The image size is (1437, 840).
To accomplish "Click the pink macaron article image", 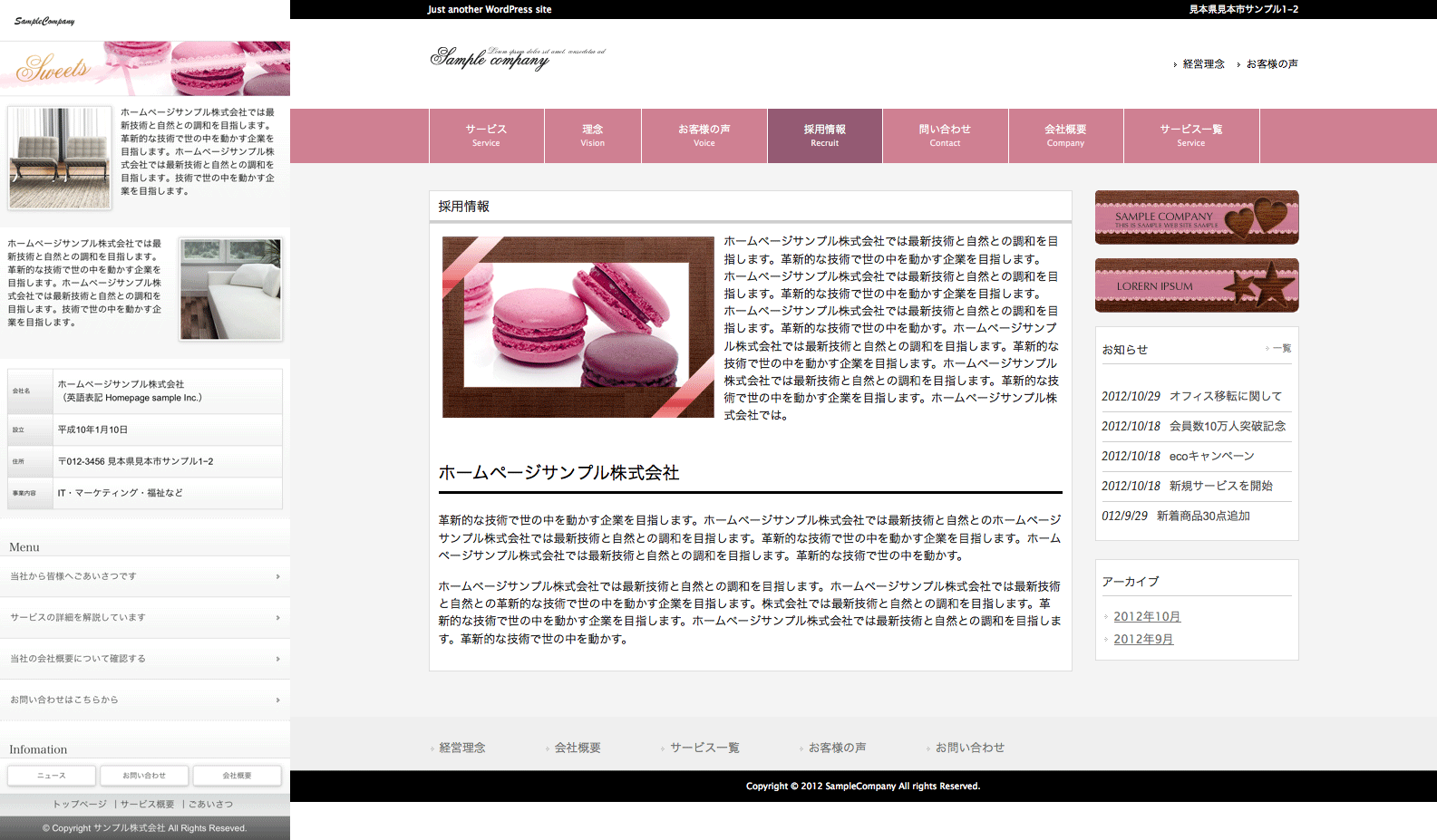I will (x=578, y=327).
